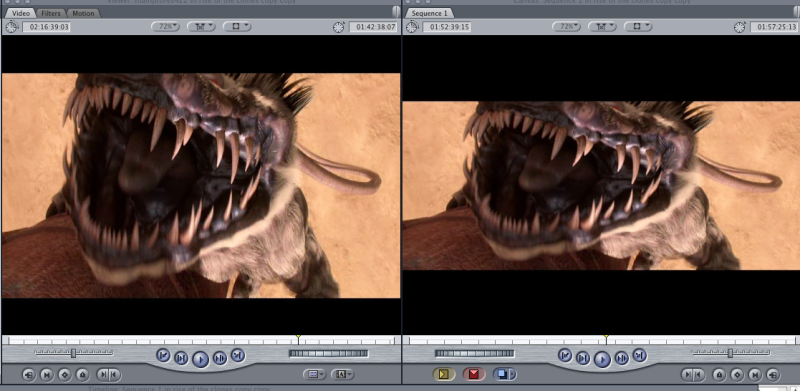The width and height of the screenshot is (800, 391).
Task: Click Viewer clip duration clock icon
Action: pos(12,27)
